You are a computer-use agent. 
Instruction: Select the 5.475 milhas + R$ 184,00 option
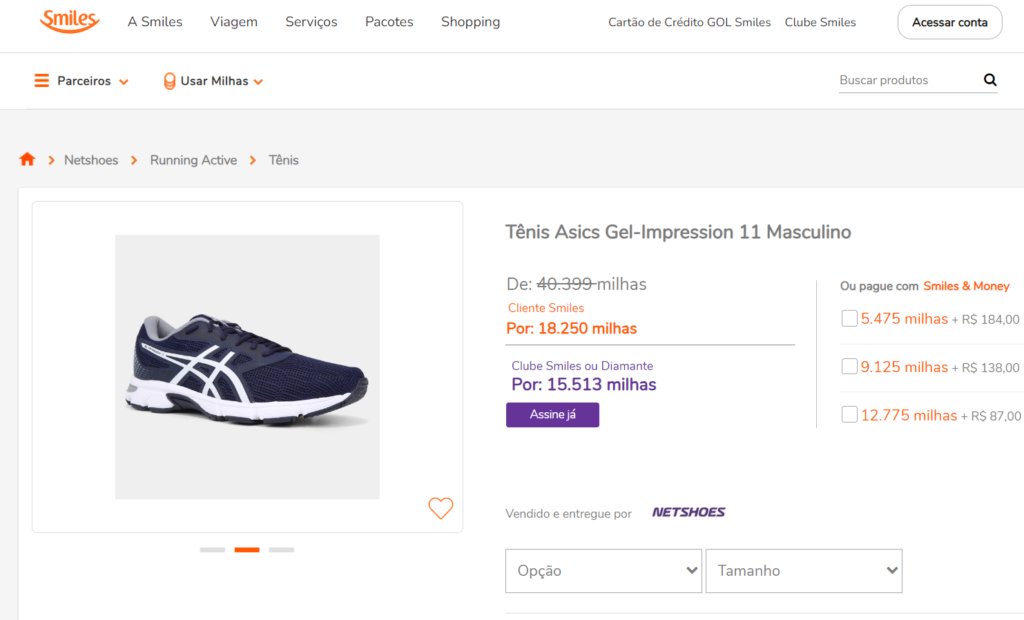[x=849, y=318]
